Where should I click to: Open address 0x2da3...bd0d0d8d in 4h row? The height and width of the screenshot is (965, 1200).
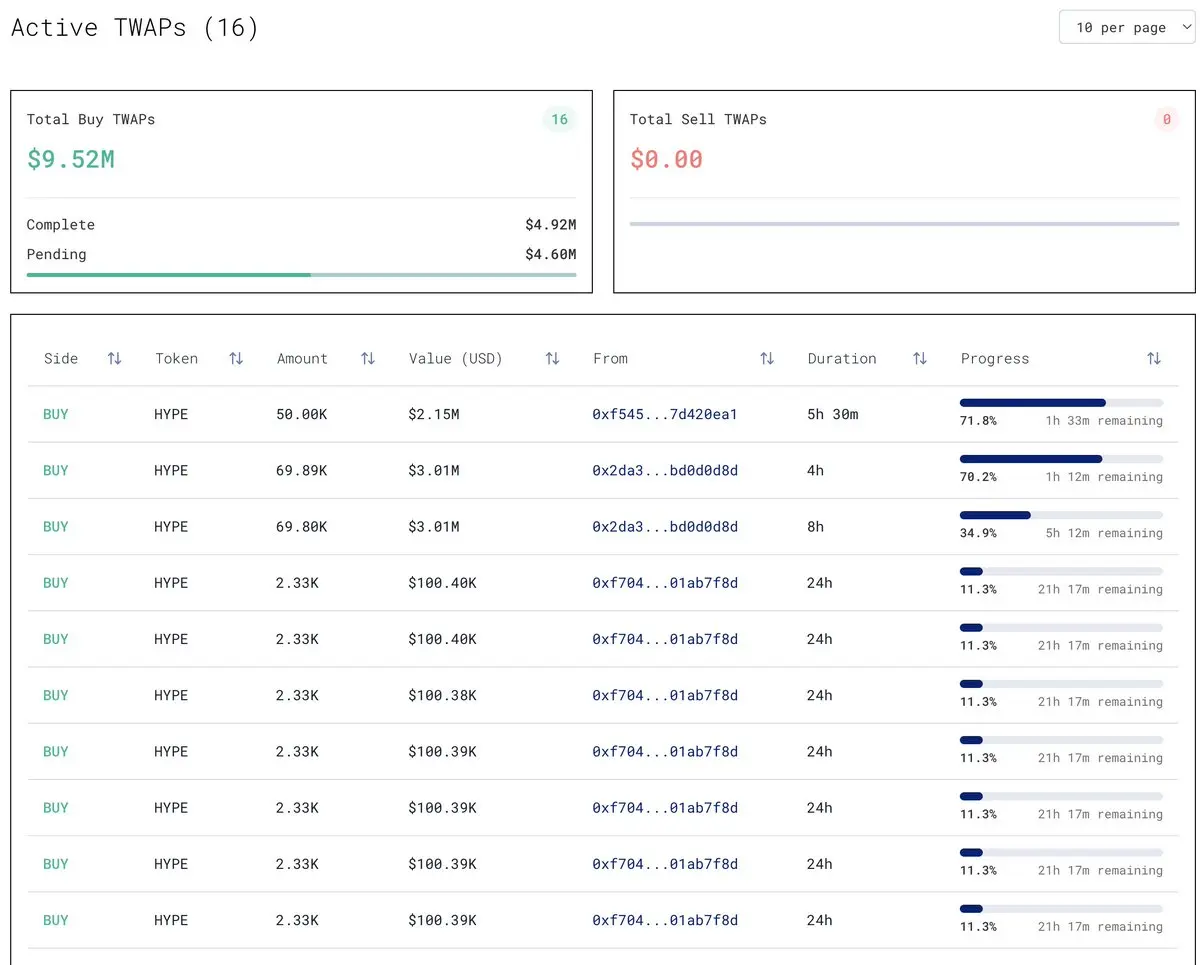pyautogui.click(x=665, y=470)
